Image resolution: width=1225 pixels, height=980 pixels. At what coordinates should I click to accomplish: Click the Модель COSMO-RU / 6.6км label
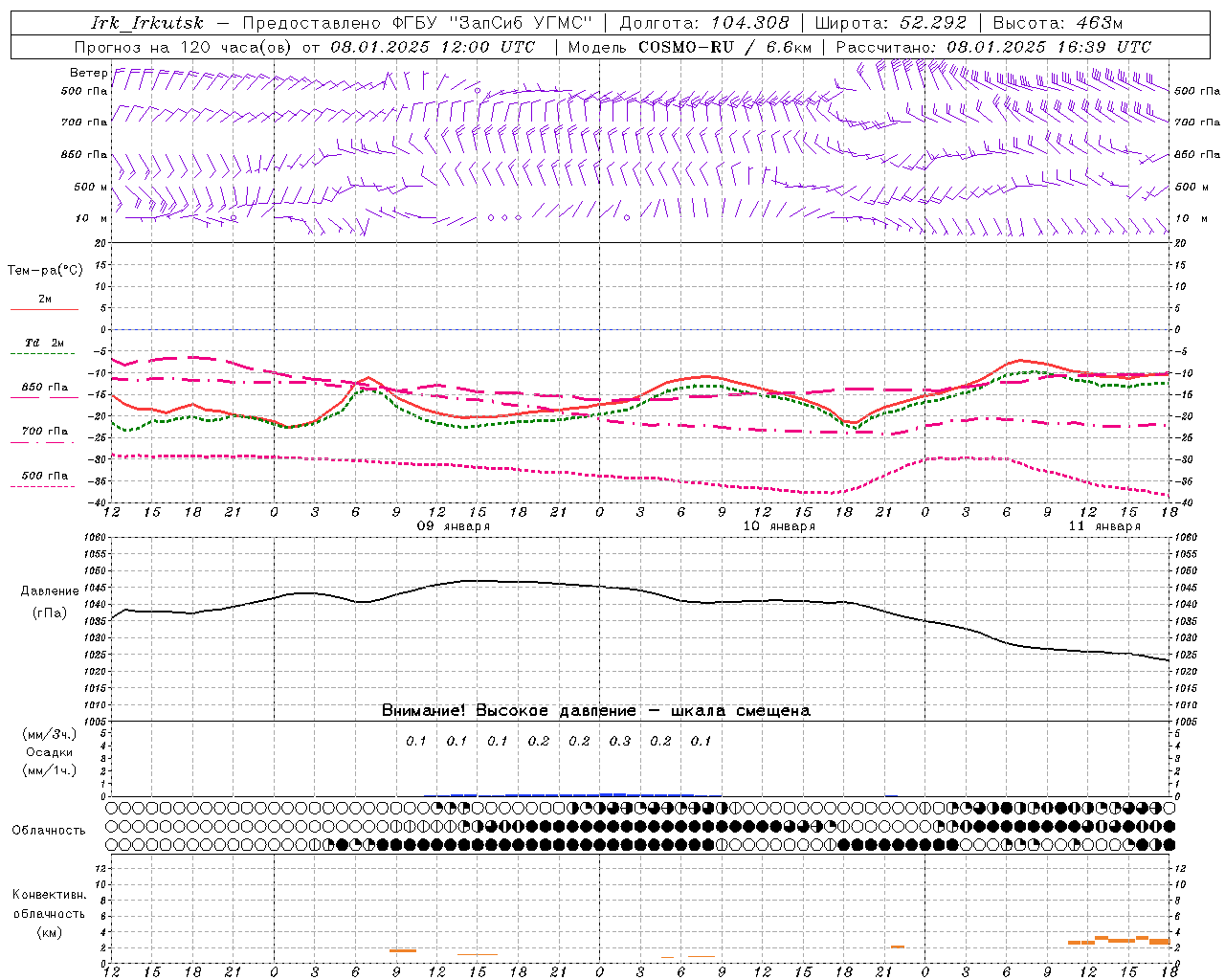pos(690,47)
